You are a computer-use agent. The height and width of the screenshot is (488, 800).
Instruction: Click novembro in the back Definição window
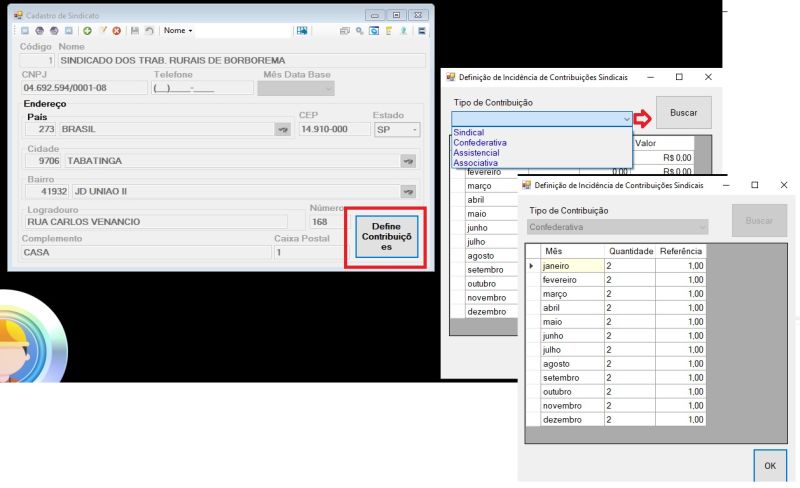[491, 298]
